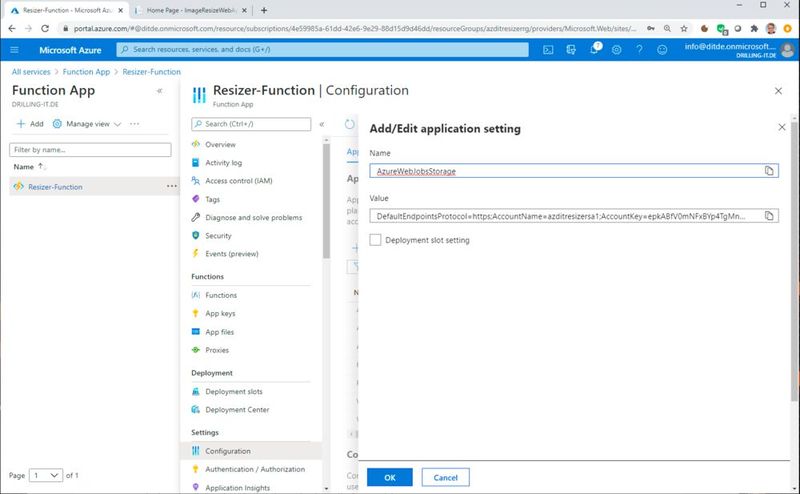Focus the Search resources top bar field
Screen dimensions: 800x494
tap(322, 50)
